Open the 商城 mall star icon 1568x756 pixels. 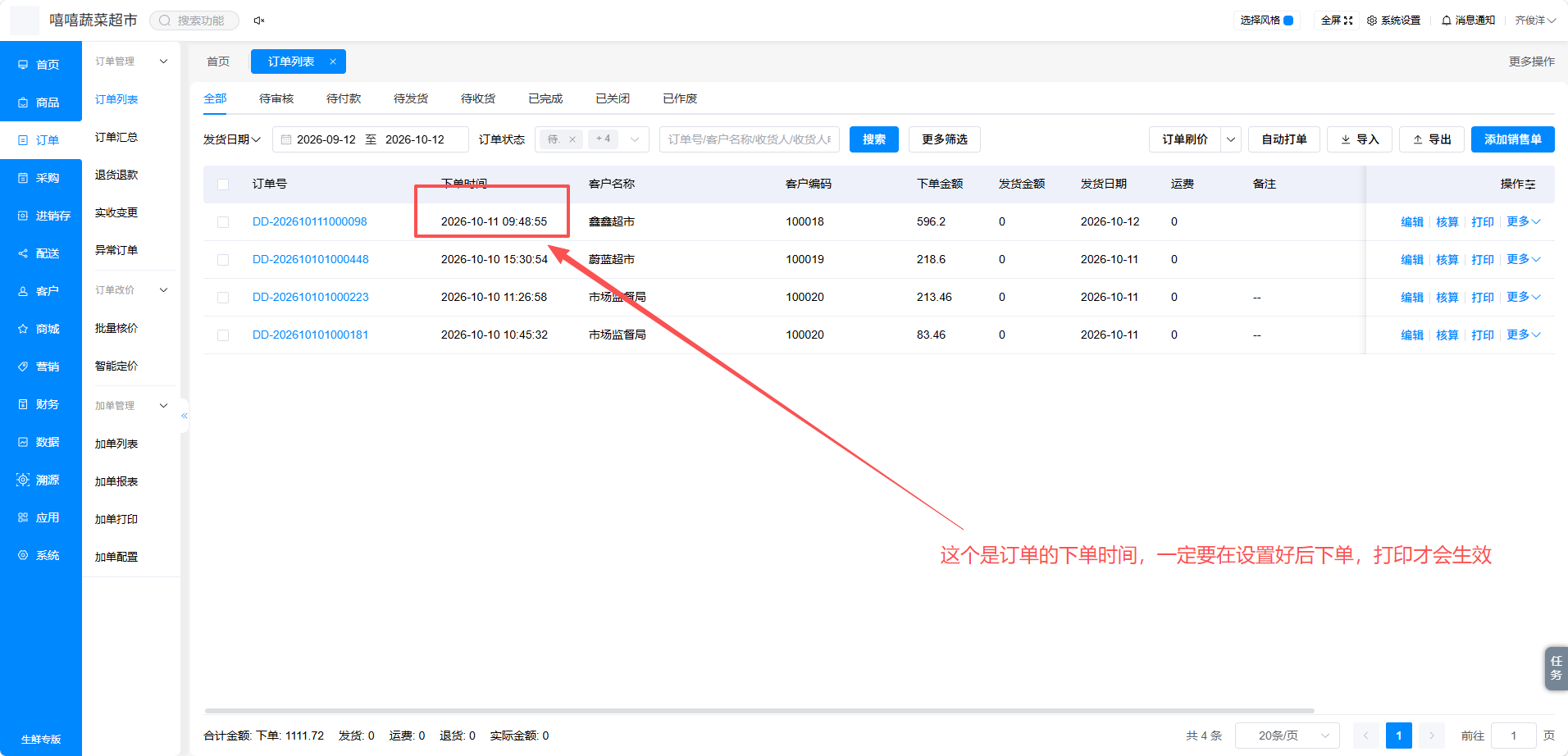click(23, 329)
